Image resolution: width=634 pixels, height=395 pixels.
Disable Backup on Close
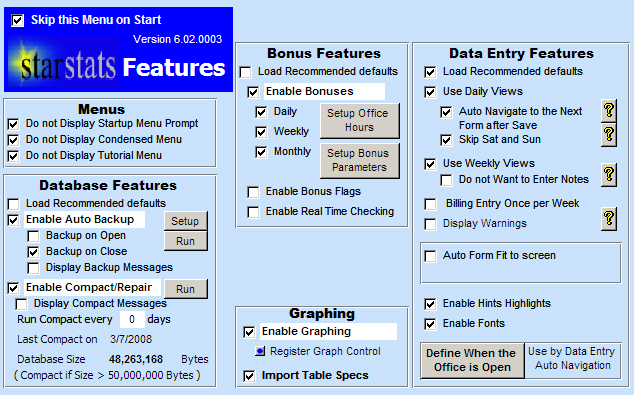tap(33, 252)
